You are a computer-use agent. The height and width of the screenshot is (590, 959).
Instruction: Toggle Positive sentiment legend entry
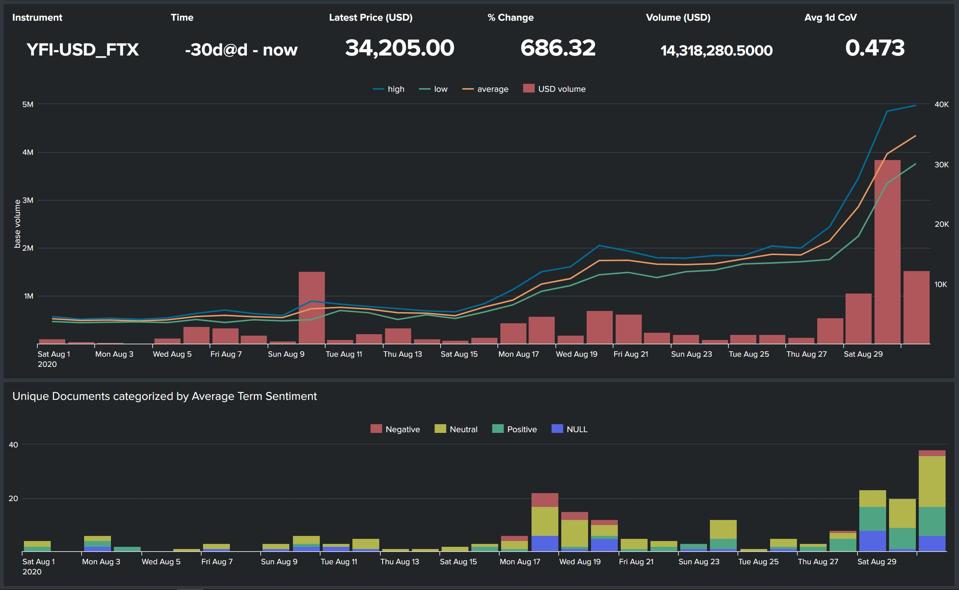click(514, 429)
